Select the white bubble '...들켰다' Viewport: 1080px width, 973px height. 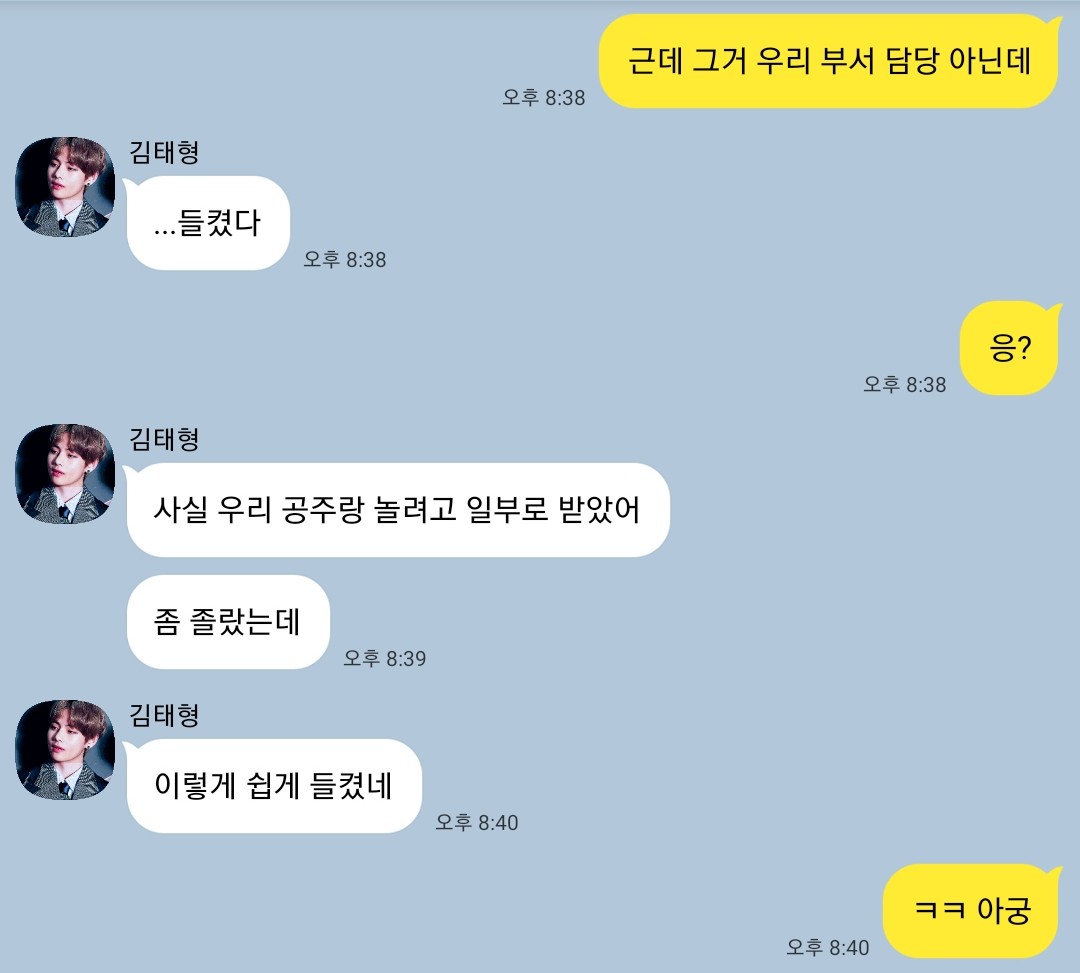(207, 223)
